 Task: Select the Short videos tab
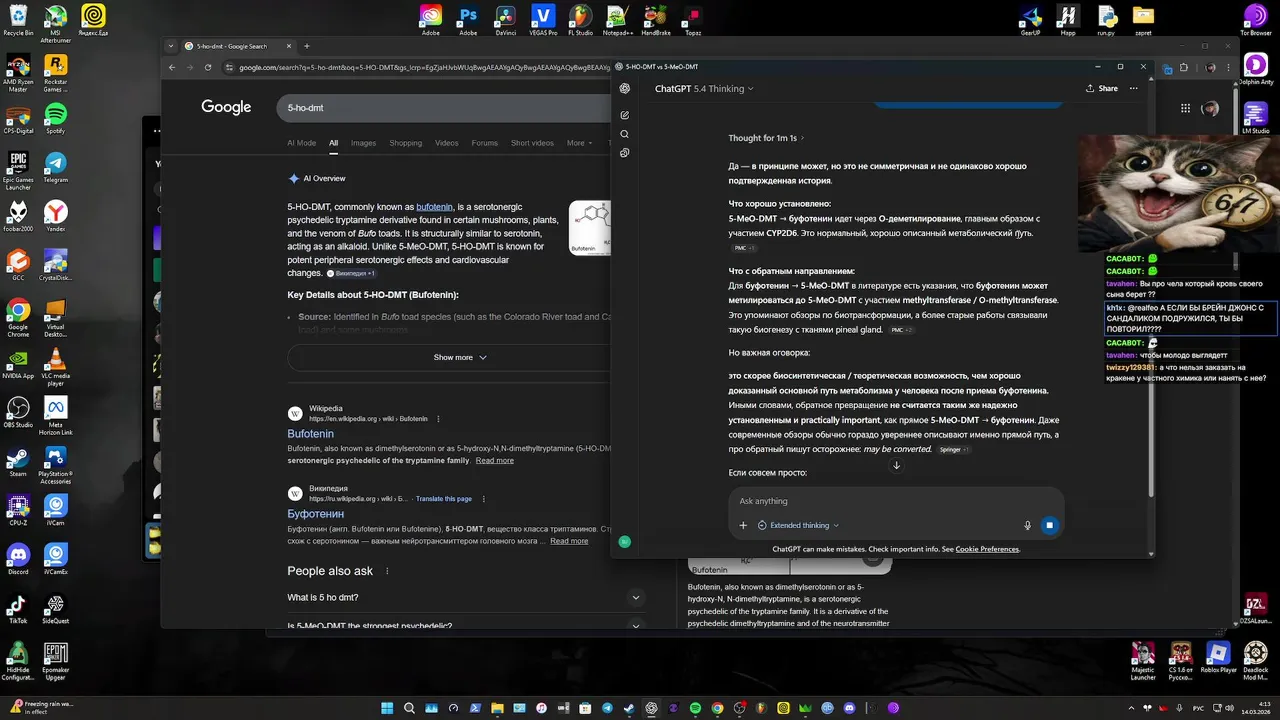coord(532,143)
